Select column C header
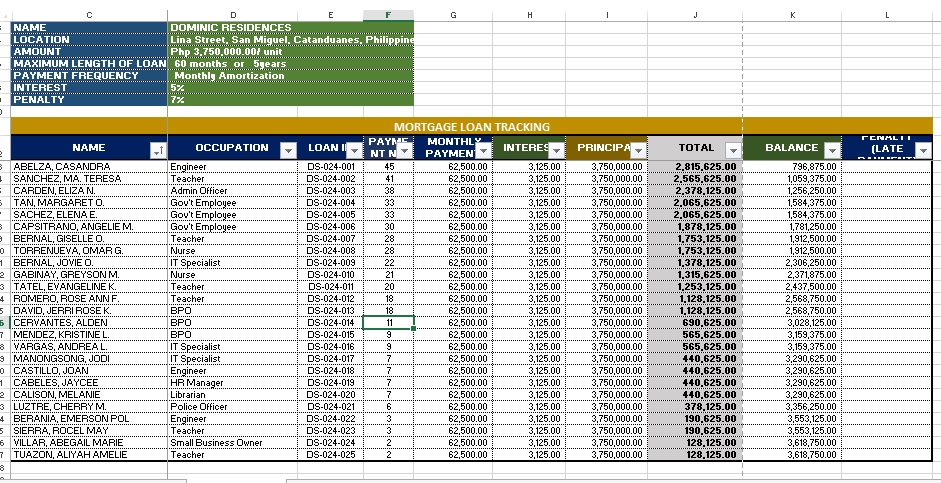The height and width of the screenshot is (483, 941). coord(89,15)
